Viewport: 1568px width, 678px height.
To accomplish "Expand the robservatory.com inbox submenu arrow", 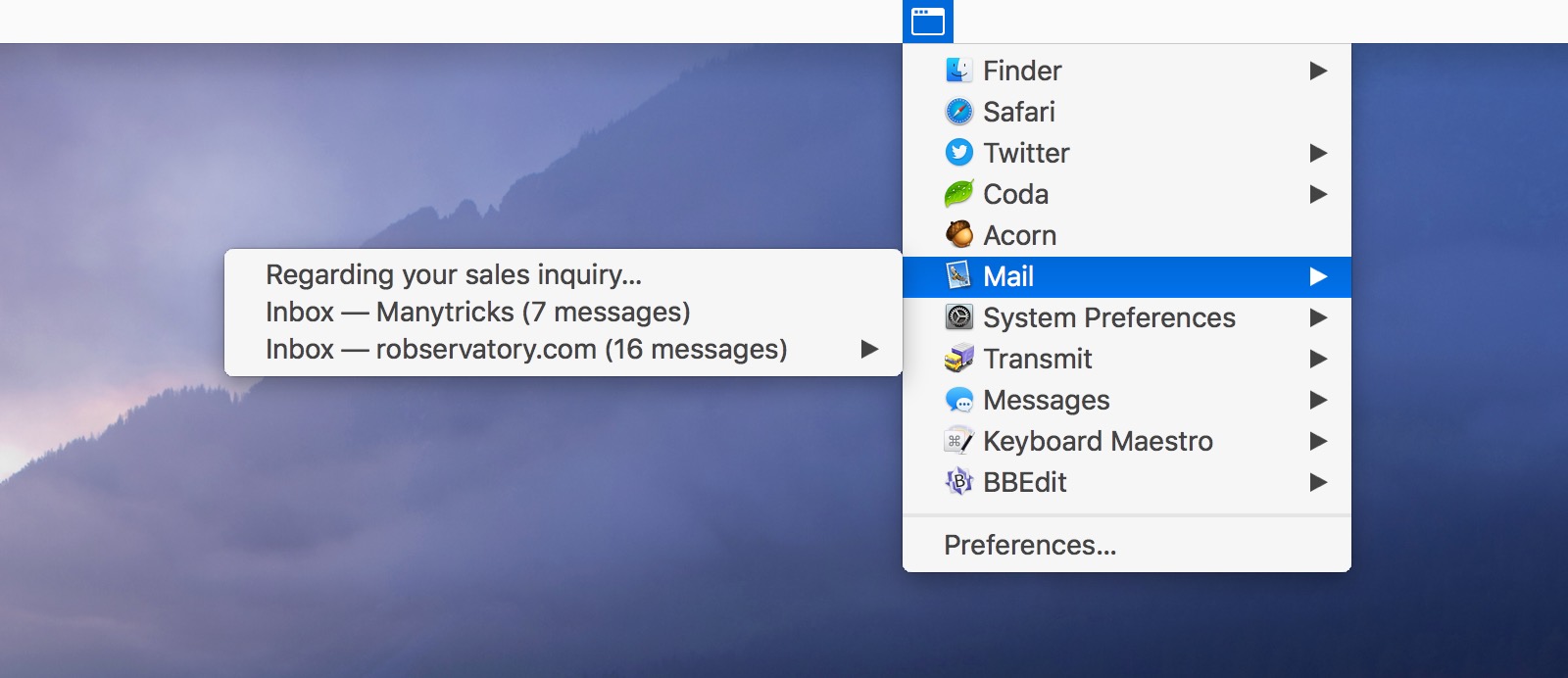I will point(868,349).
